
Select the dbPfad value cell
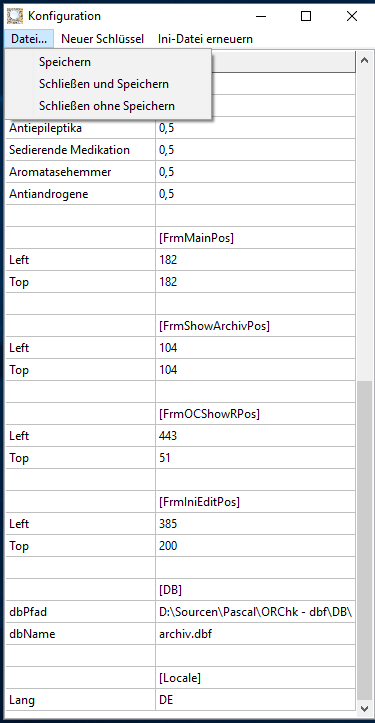[256, 612]
